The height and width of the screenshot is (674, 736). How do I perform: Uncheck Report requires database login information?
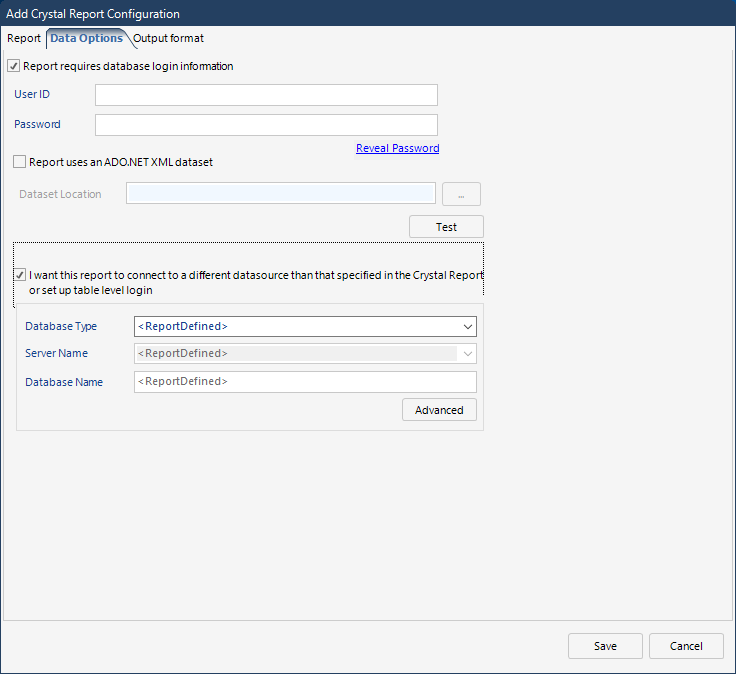(x=14, y=66)
